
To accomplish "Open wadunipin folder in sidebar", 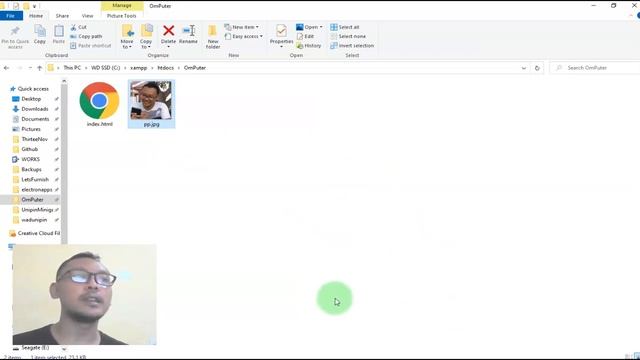I will pyautogui.click(x=34, y=220).
